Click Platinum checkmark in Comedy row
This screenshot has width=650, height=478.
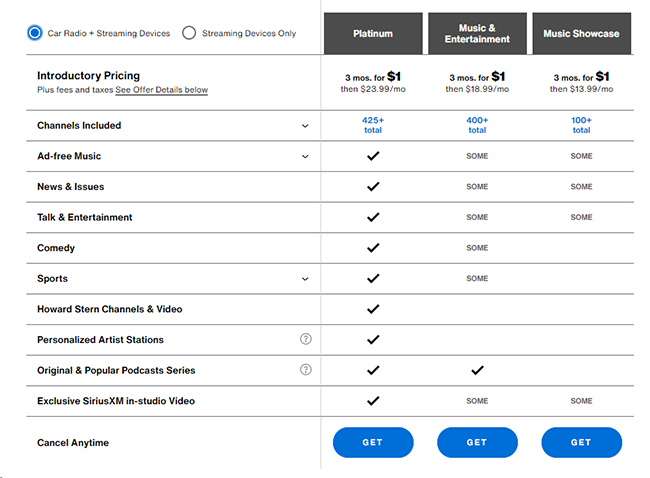coord(373,248)
